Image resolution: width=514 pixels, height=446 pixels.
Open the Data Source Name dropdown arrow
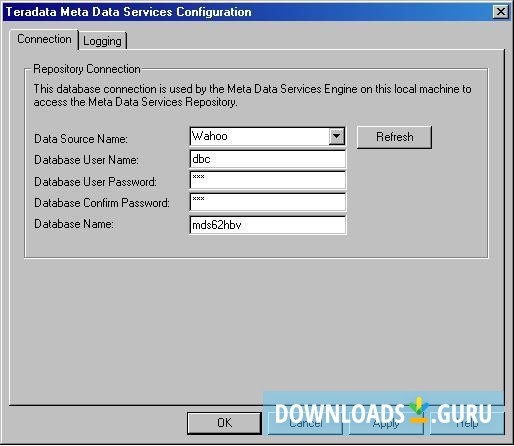click(337, 136)
